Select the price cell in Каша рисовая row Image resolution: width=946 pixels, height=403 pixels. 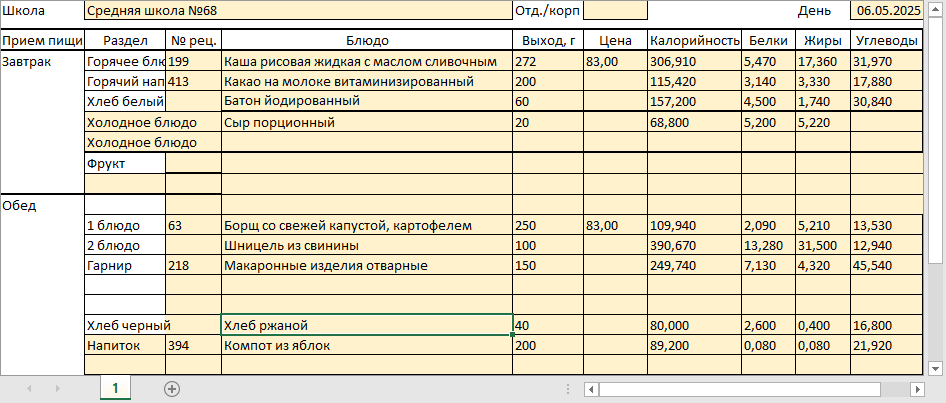pos(615,61)
